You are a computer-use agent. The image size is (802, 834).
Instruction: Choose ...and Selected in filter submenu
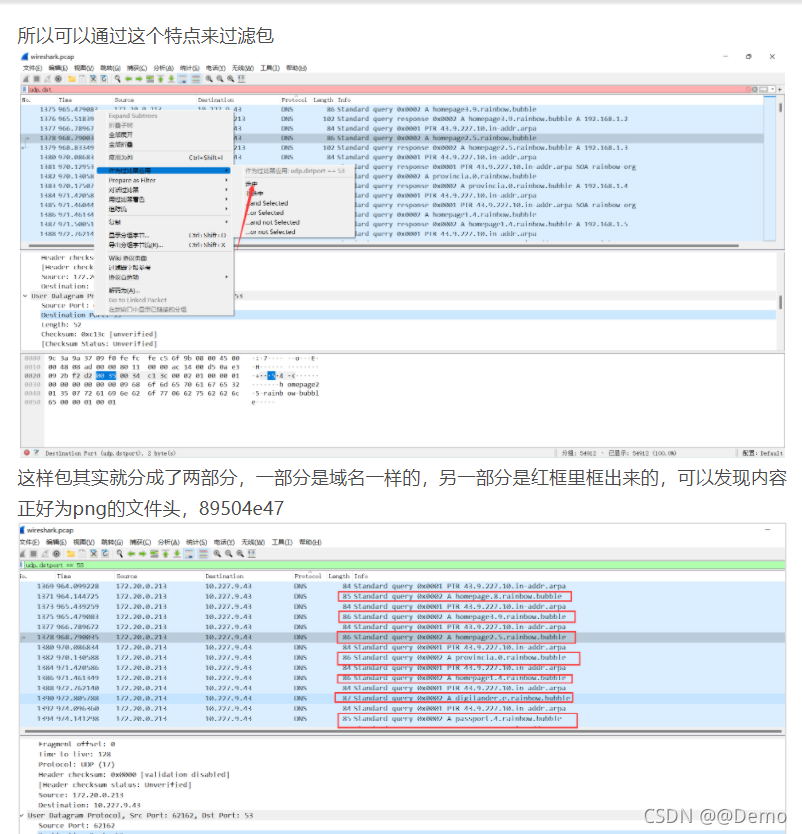coord(268,203)
